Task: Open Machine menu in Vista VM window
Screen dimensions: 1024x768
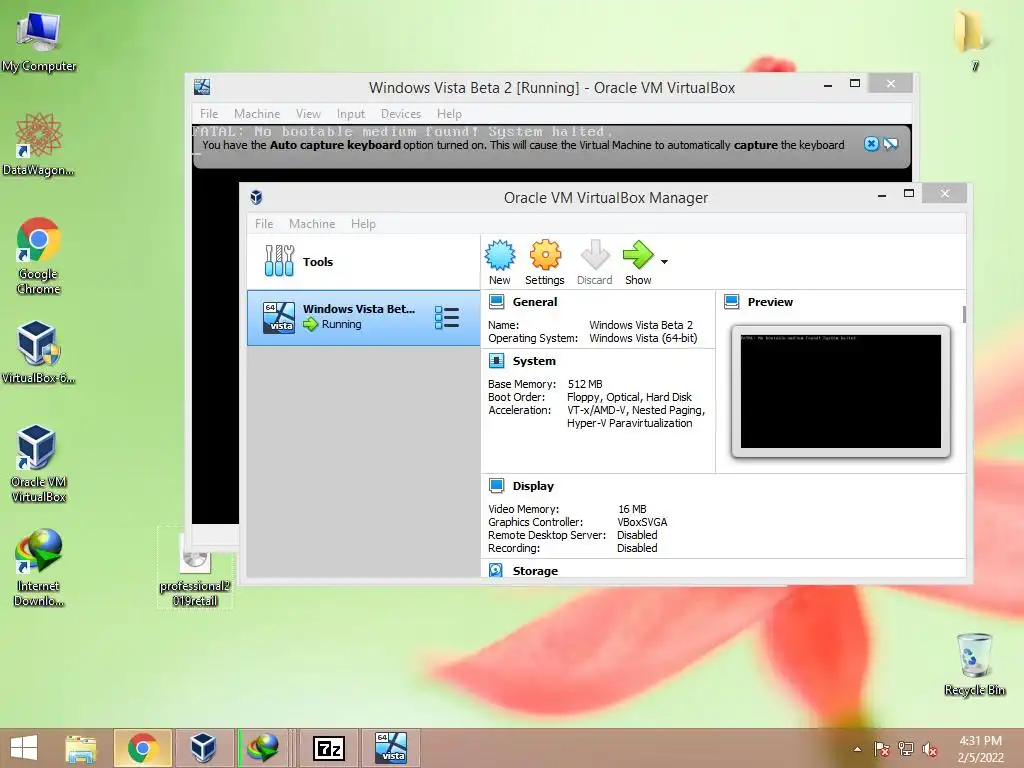Action: 257,114
